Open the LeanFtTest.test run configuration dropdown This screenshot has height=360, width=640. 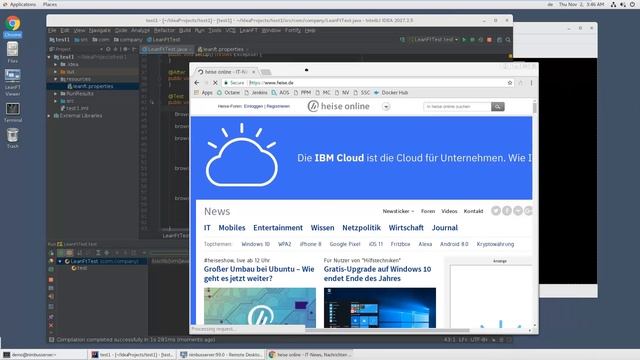point(433,40)
